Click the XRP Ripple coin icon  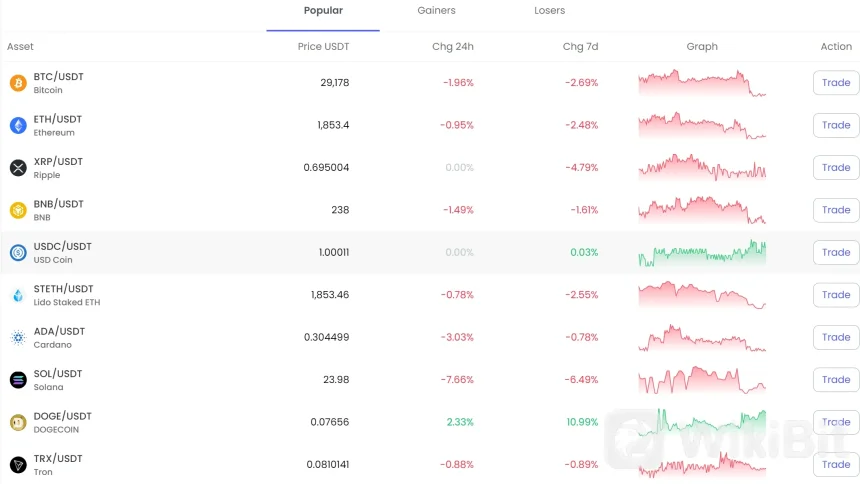pyautogui.click(x=18, y=168)
